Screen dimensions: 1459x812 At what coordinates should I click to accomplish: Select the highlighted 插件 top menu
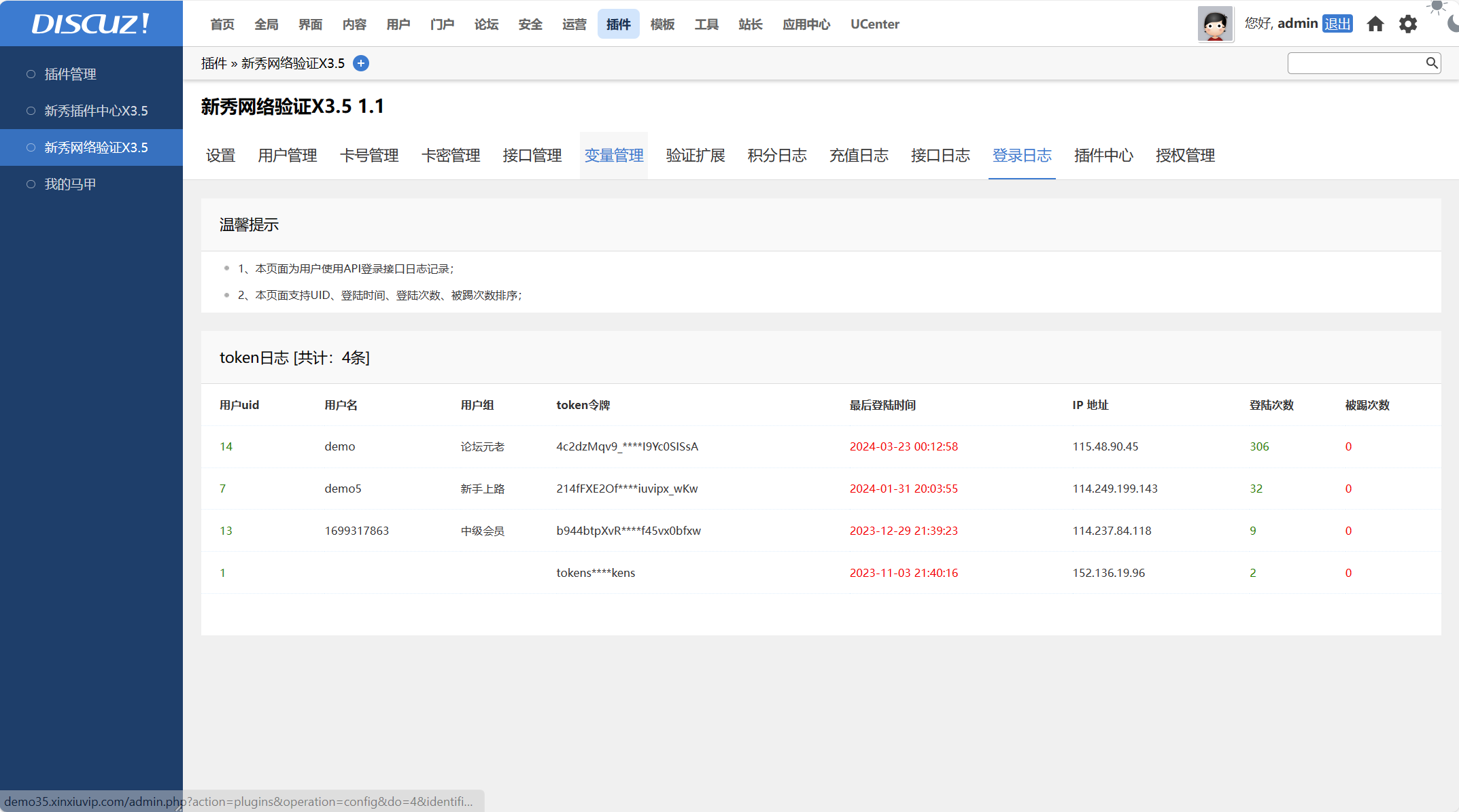[619, 24]
